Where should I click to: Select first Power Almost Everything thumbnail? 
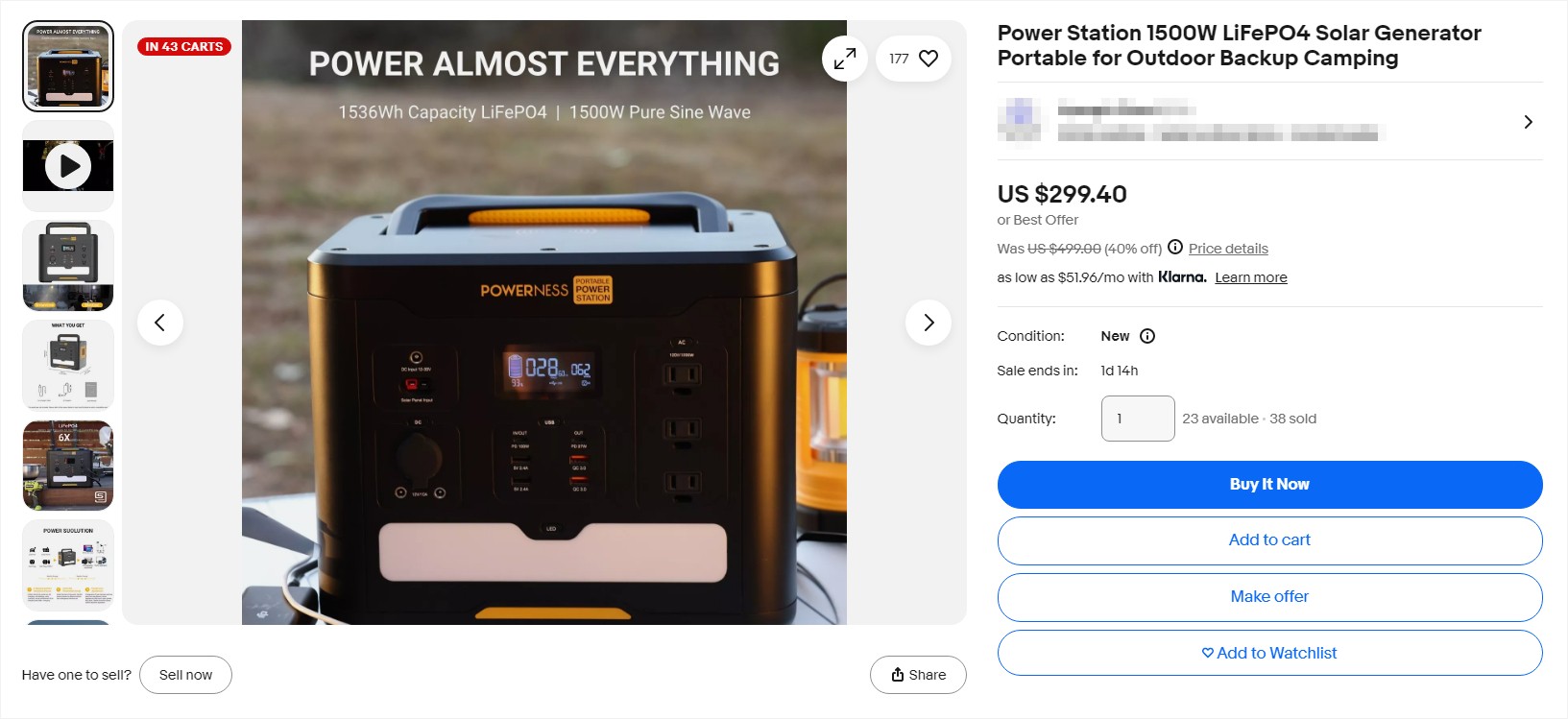(68, 66)
